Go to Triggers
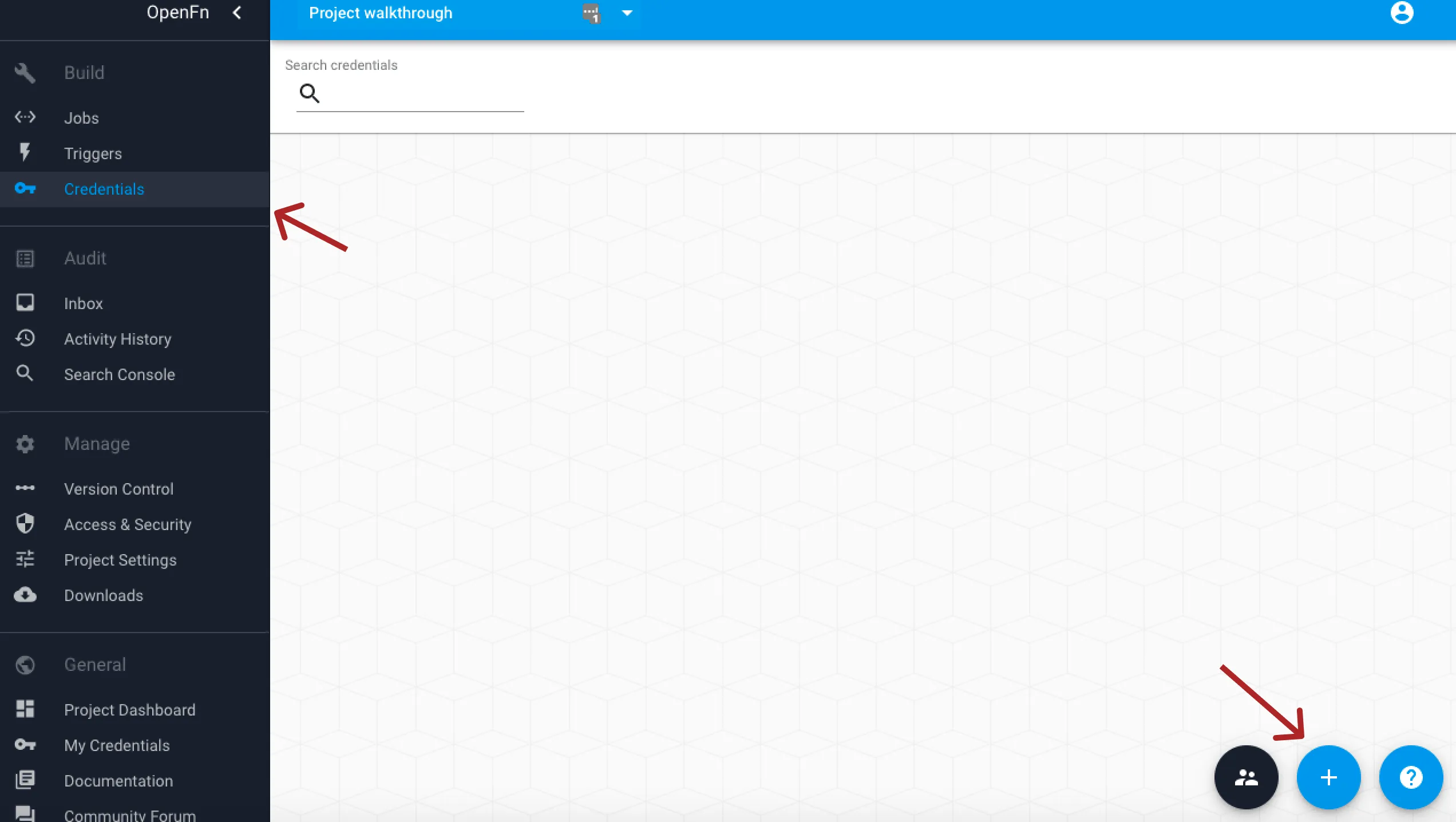This screenshot has width=1456, height=822. [134, 153]
